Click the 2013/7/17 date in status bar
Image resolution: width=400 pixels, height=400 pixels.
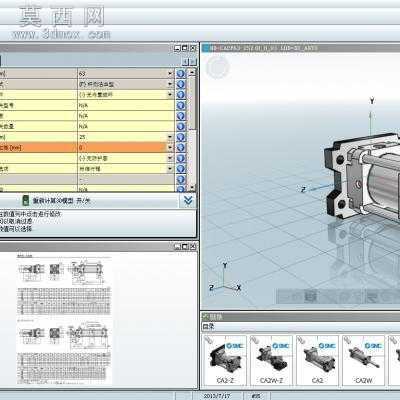pyautogui.click(x=217, y=396)
